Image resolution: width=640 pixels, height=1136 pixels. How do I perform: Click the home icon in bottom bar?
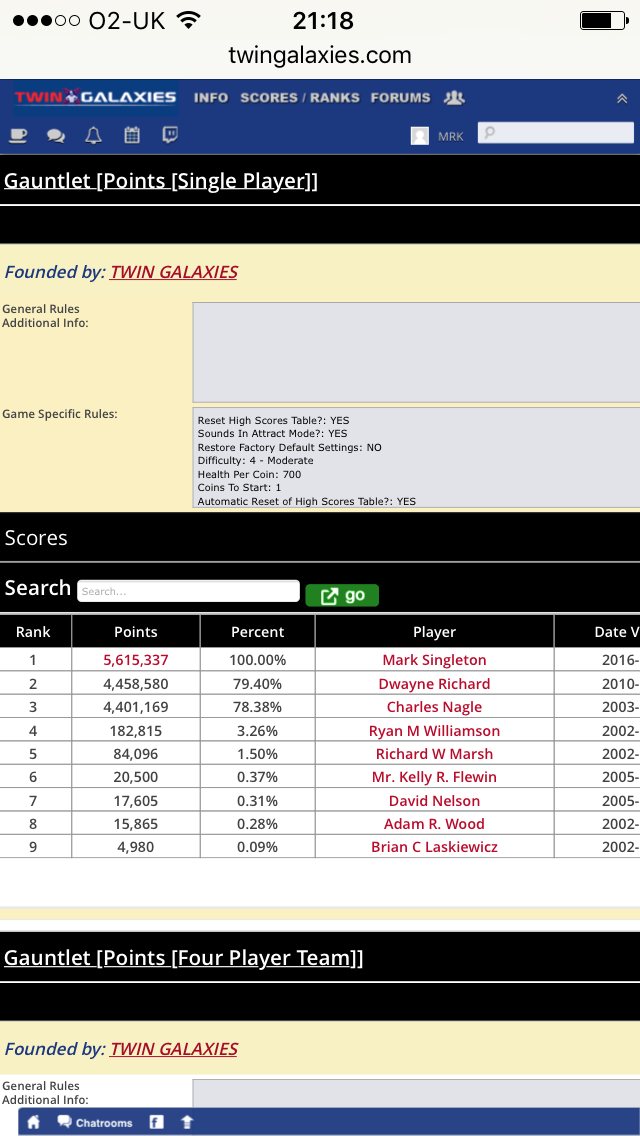pyautogui.click(x=33, y=1122)
